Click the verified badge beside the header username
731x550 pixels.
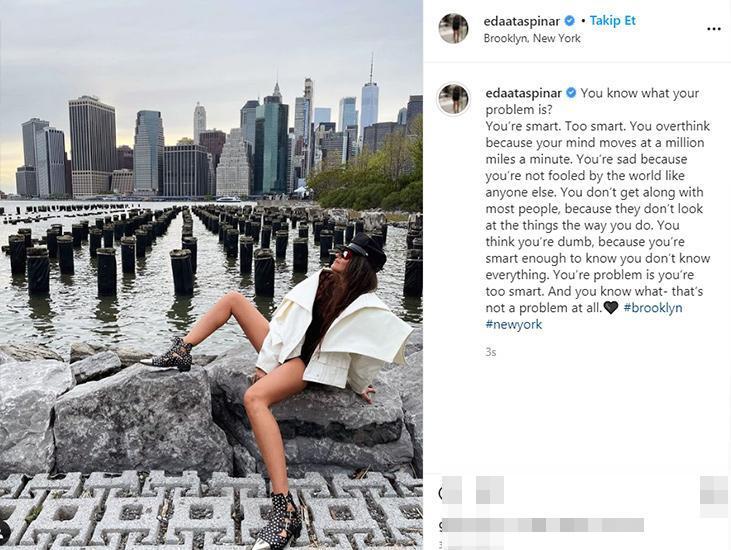(569, 21)
